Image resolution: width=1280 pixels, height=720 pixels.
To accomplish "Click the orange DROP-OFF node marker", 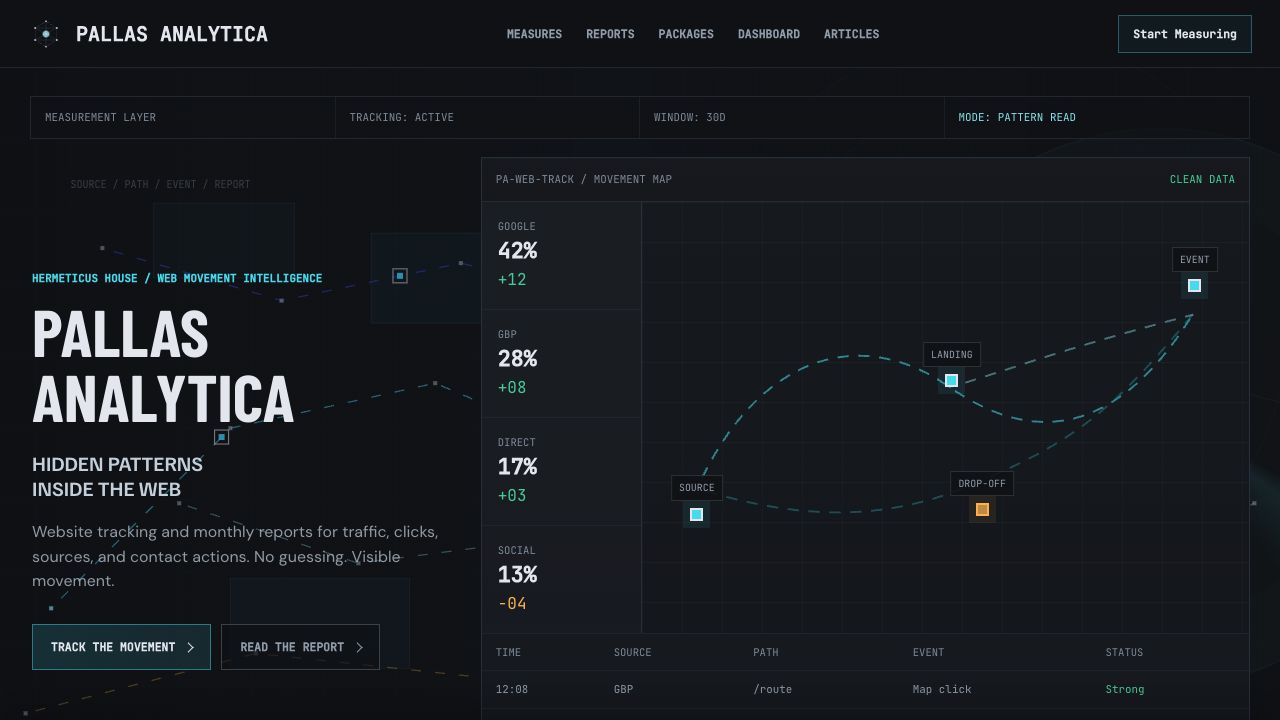I will pyautogui.click(x=982, y=510).
